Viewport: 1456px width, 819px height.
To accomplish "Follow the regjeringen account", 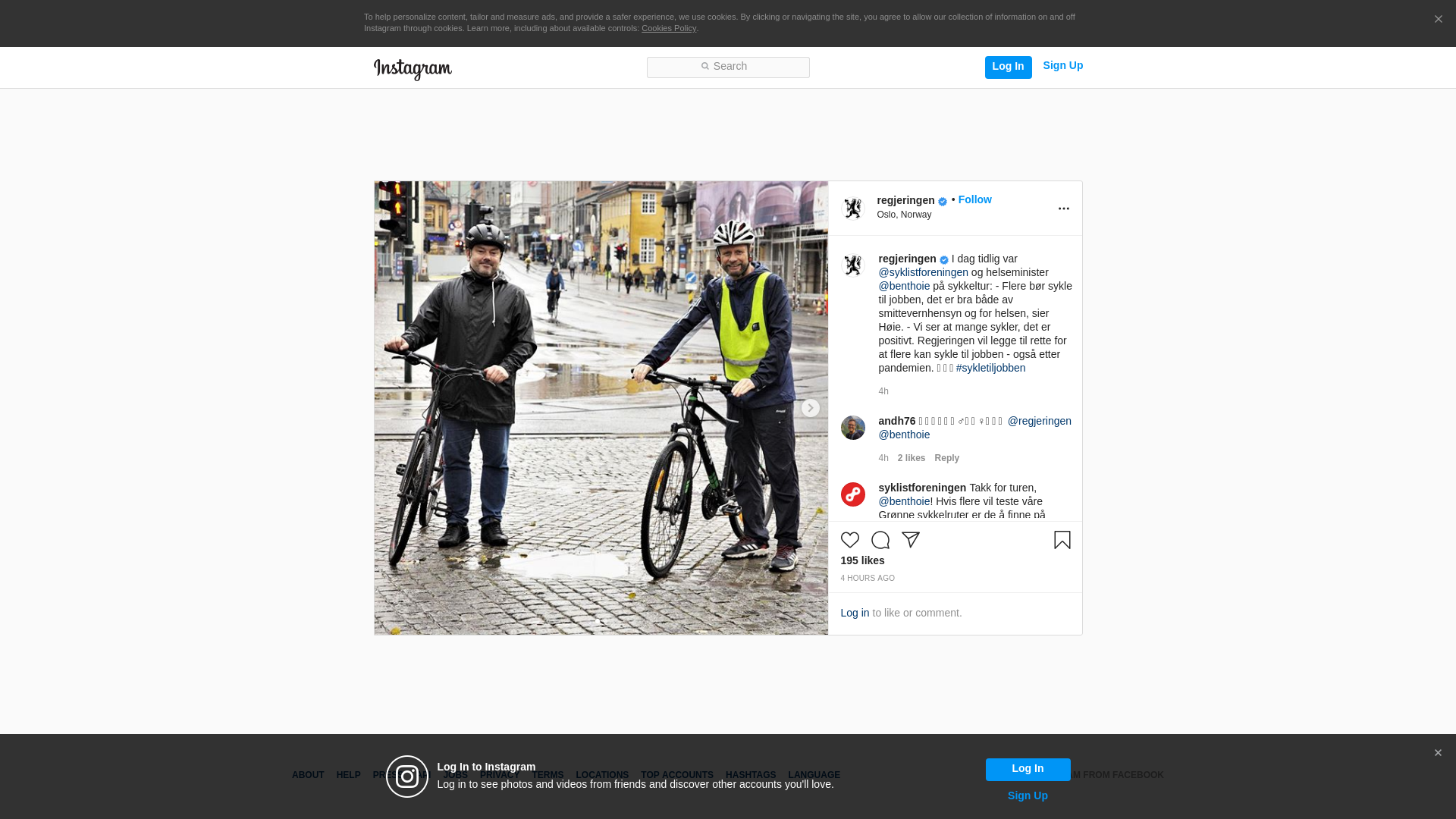I will point(974,199).
